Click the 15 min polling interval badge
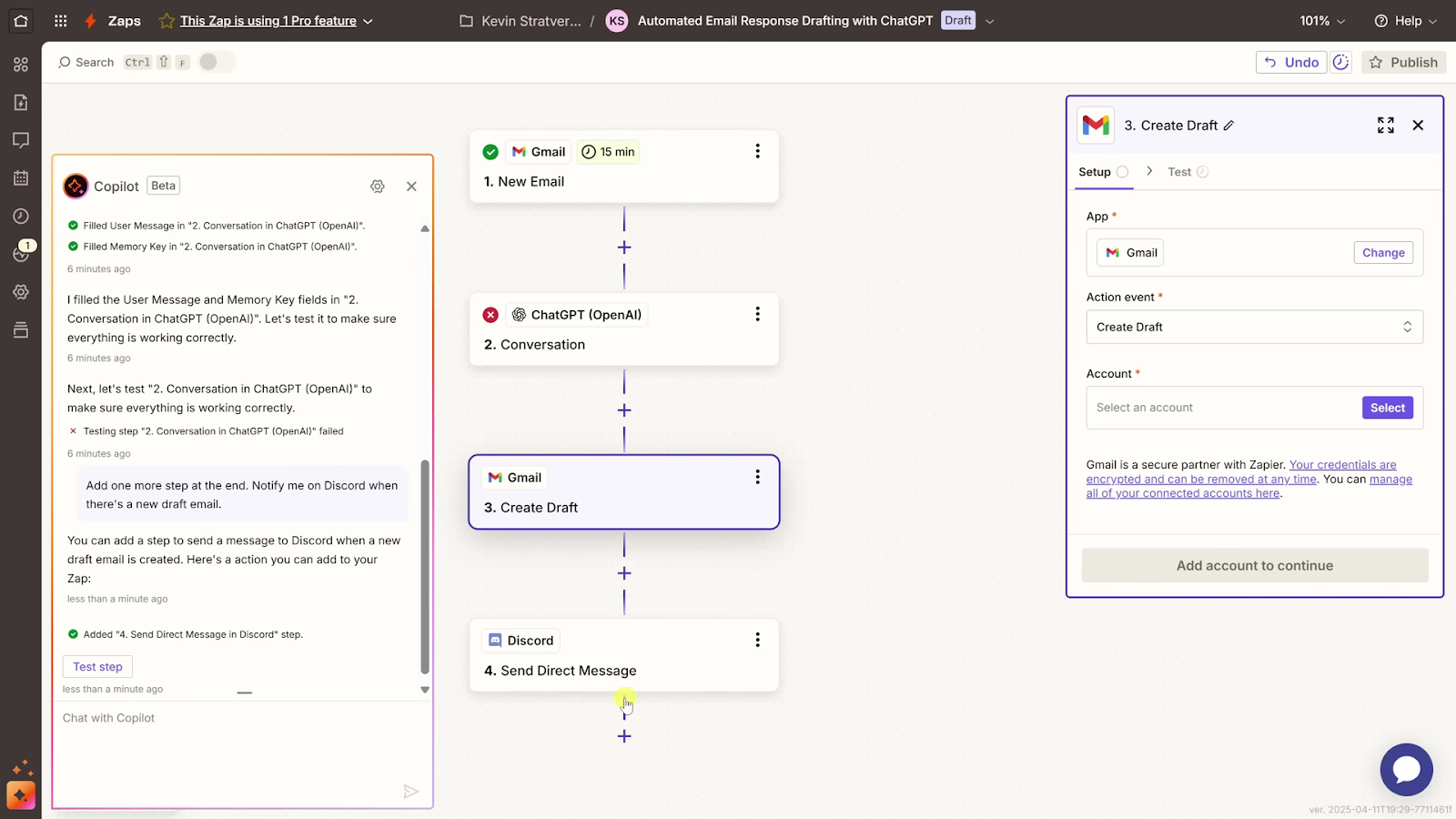Screen dimensions: 1456x819 [608, 152]
